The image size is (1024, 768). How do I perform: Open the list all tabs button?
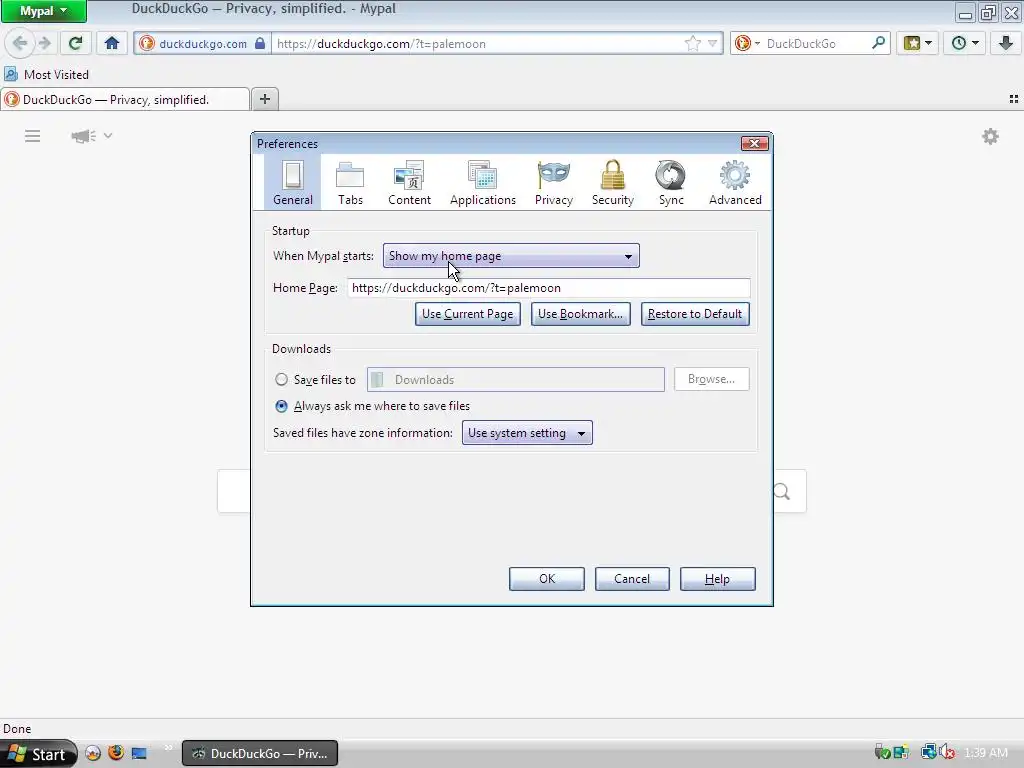[1014, 99]
